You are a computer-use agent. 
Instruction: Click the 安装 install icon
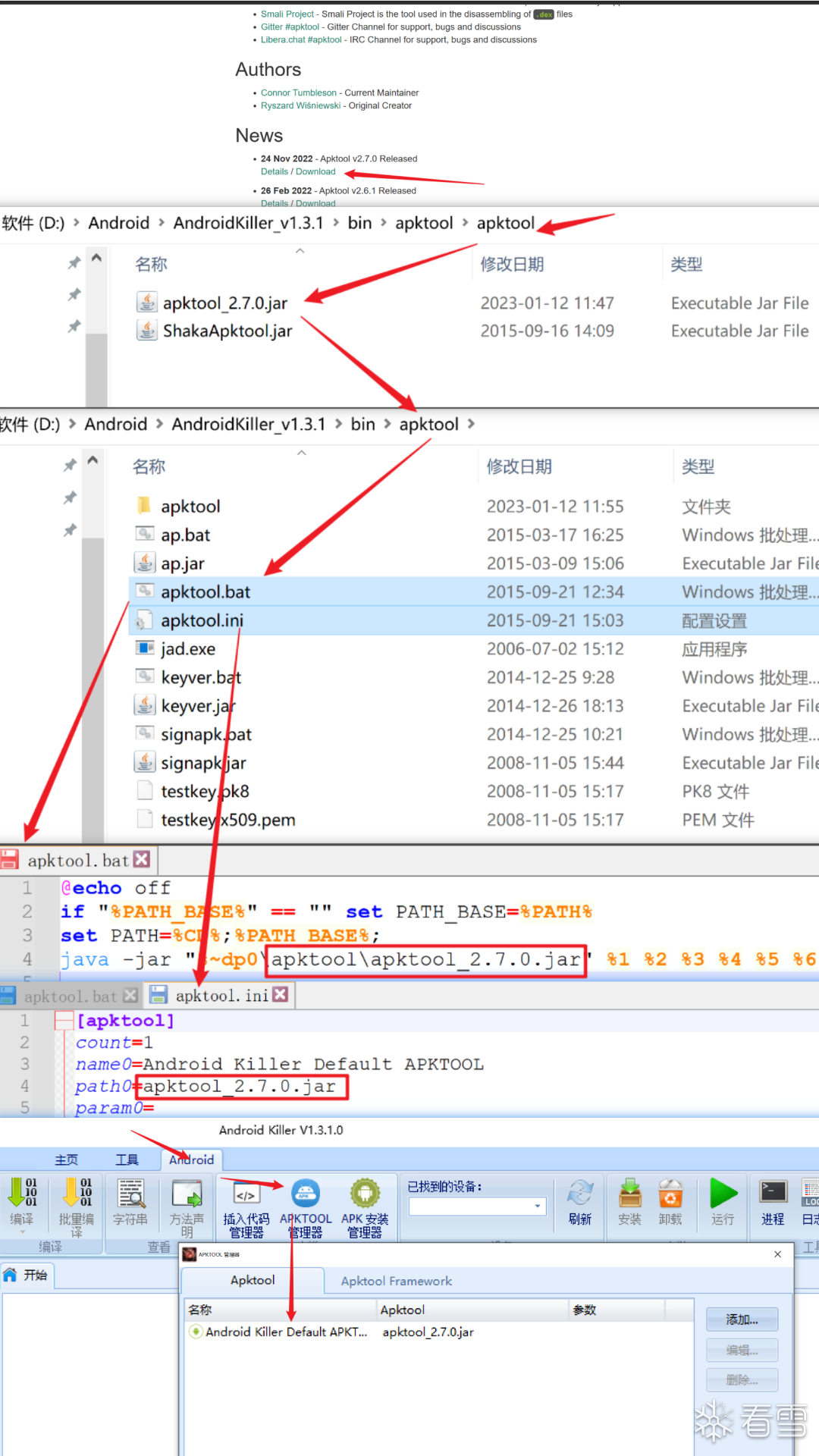click(630, 1194)
